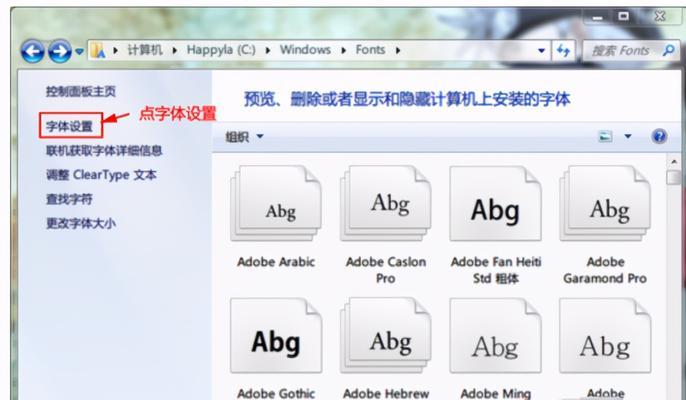Expand the chevron after 计算机
The height and width of the screenshot is (400, 686).
pyautogui.click(x=175, y=50)
